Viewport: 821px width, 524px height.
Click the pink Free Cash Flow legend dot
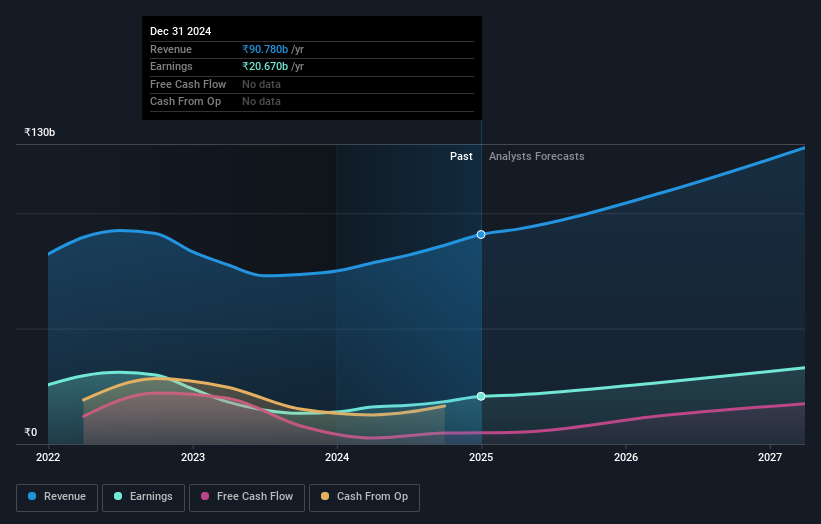205,496
